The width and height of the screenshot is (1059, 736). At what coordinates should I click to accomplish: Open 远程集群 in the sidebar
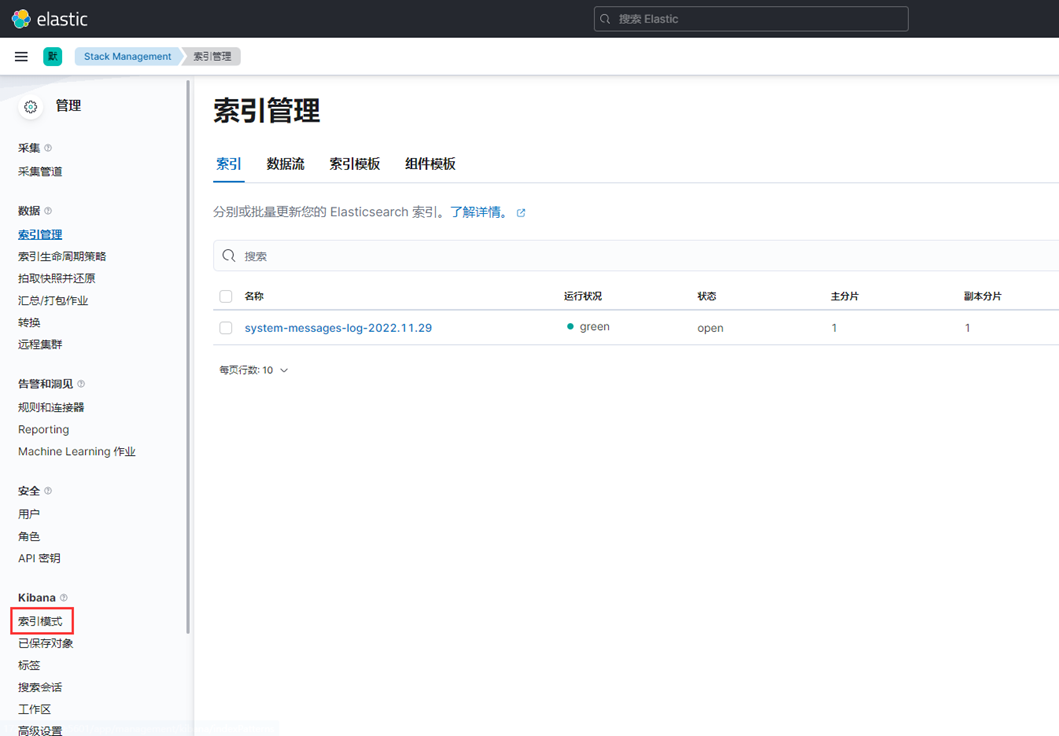(40, 344)
